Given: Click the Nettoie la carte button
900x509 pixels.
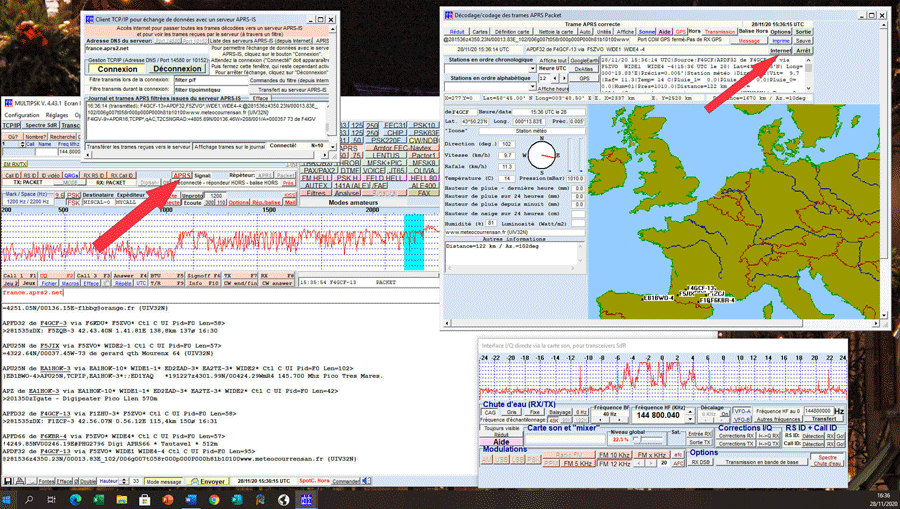Looking at the screenshot, I should 556,32.
